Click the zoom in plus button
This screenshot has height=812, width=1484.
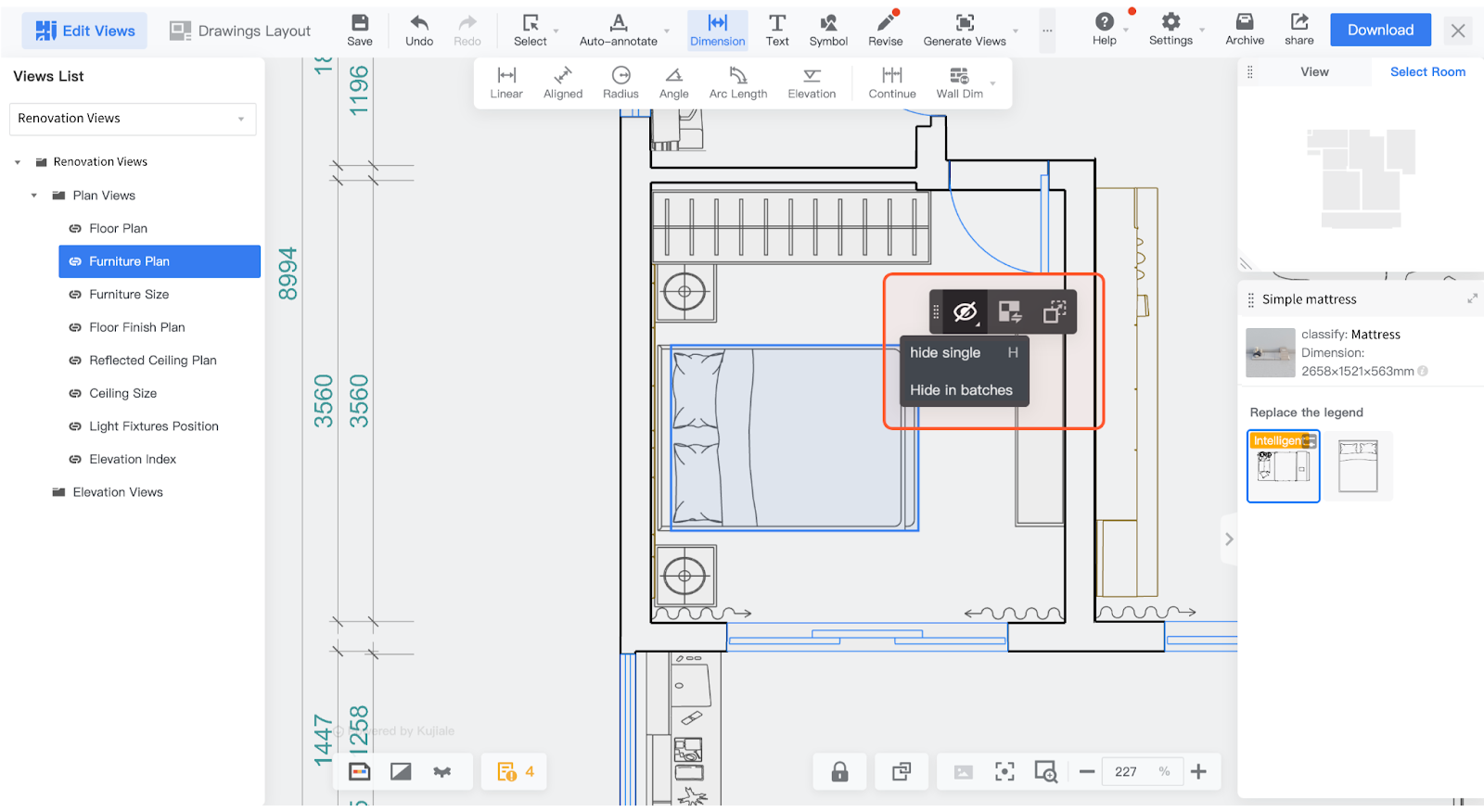(1198, 772)
